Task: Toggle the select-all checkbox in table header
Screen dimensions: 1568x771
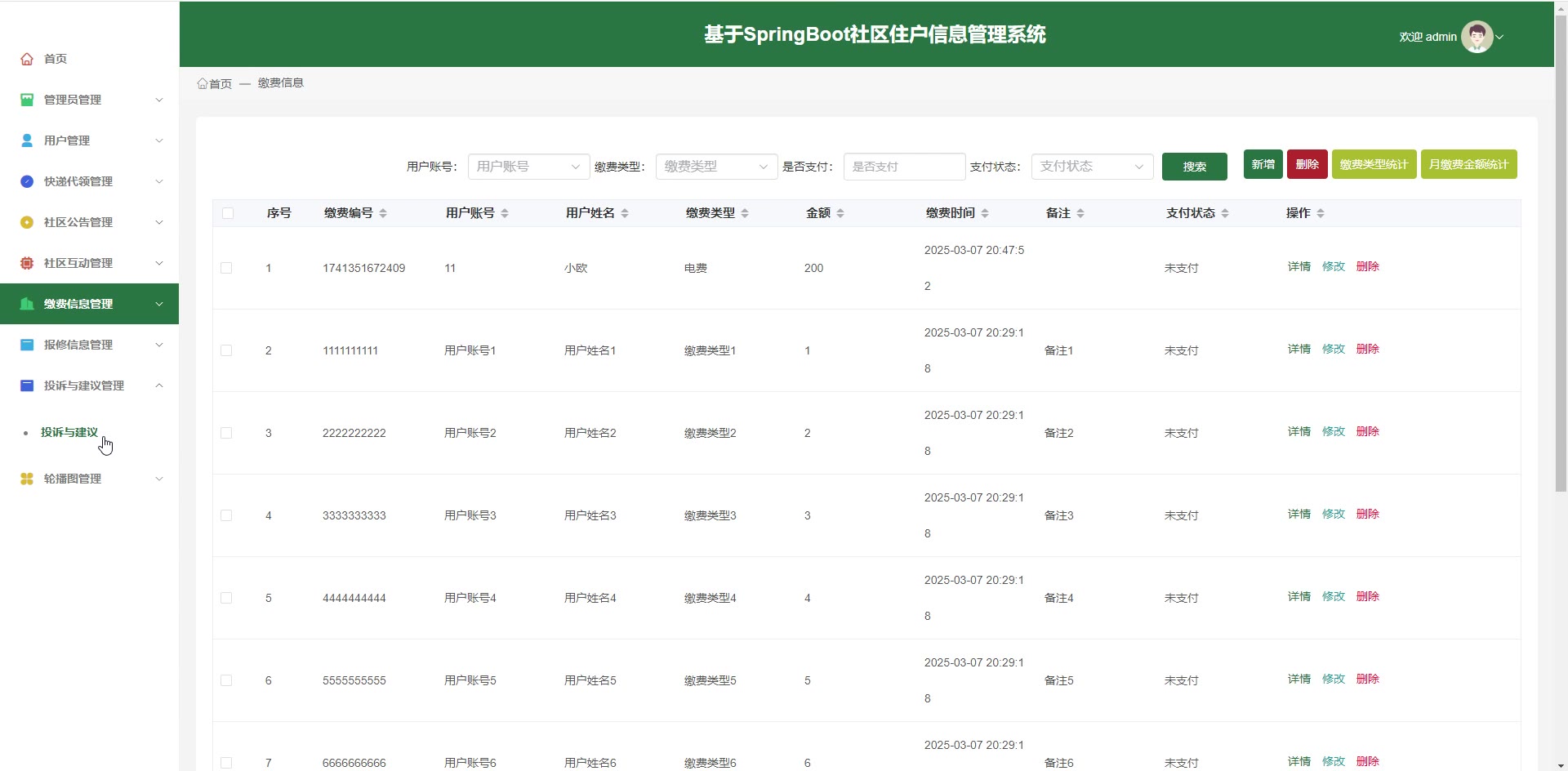Action: (x=228, y=213)
